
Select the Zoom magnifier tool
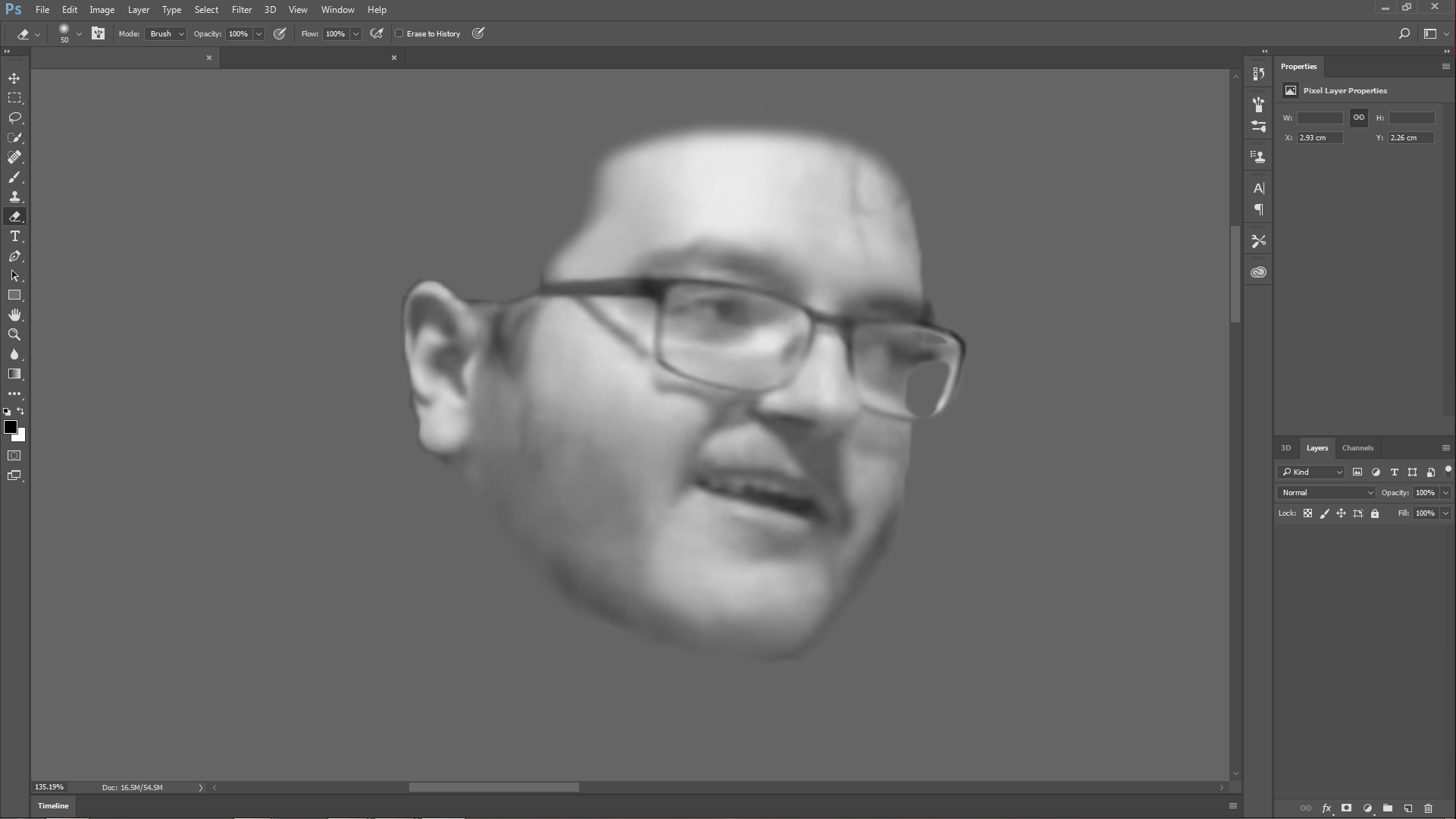pyautogui.click(x=14, y=334)
